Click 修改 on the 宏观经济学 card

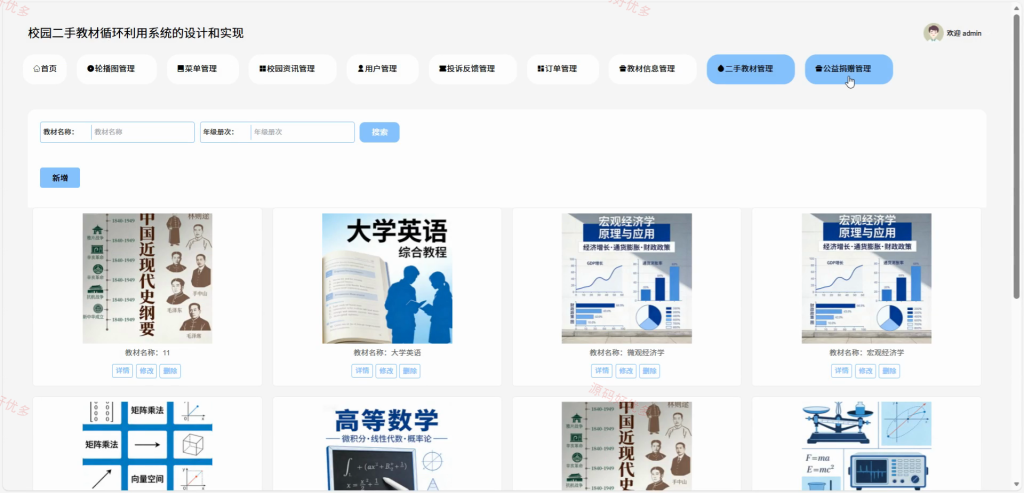tap(865, 371)
